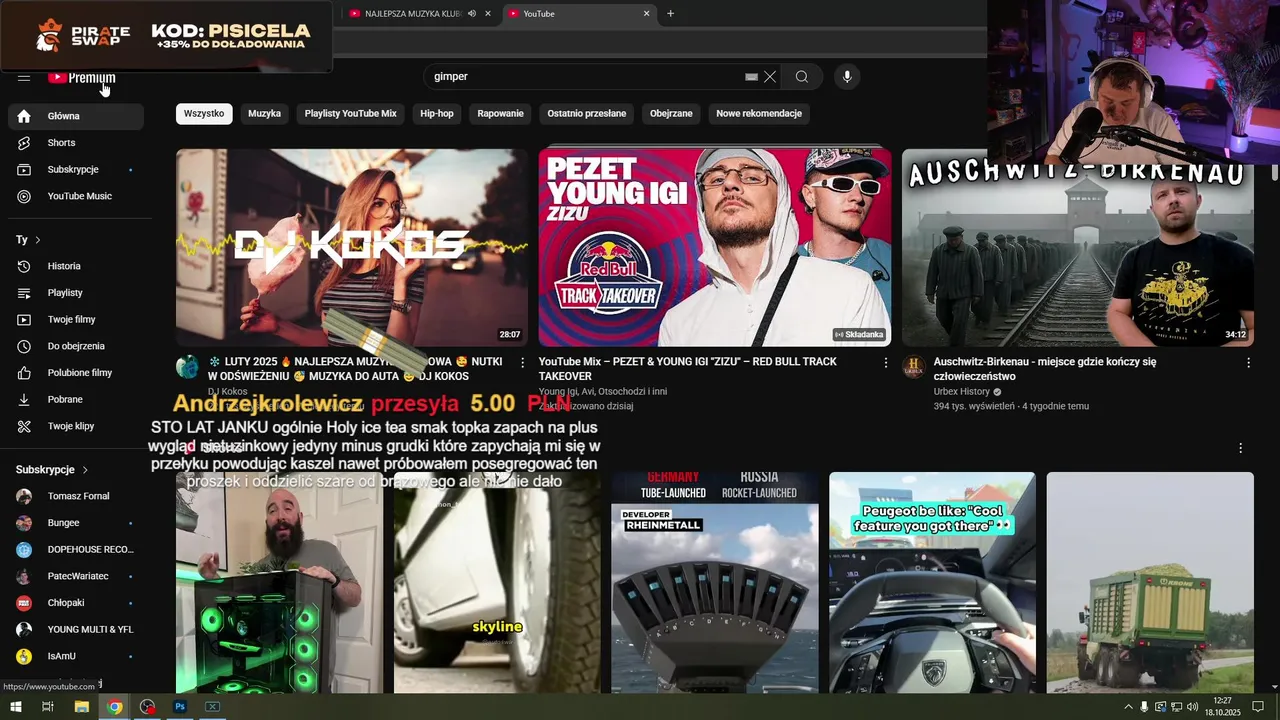Open File Explorer from the taskbar
This screenshot has width=1280, height=720.
pyautogui.click(x=82, y=707)
